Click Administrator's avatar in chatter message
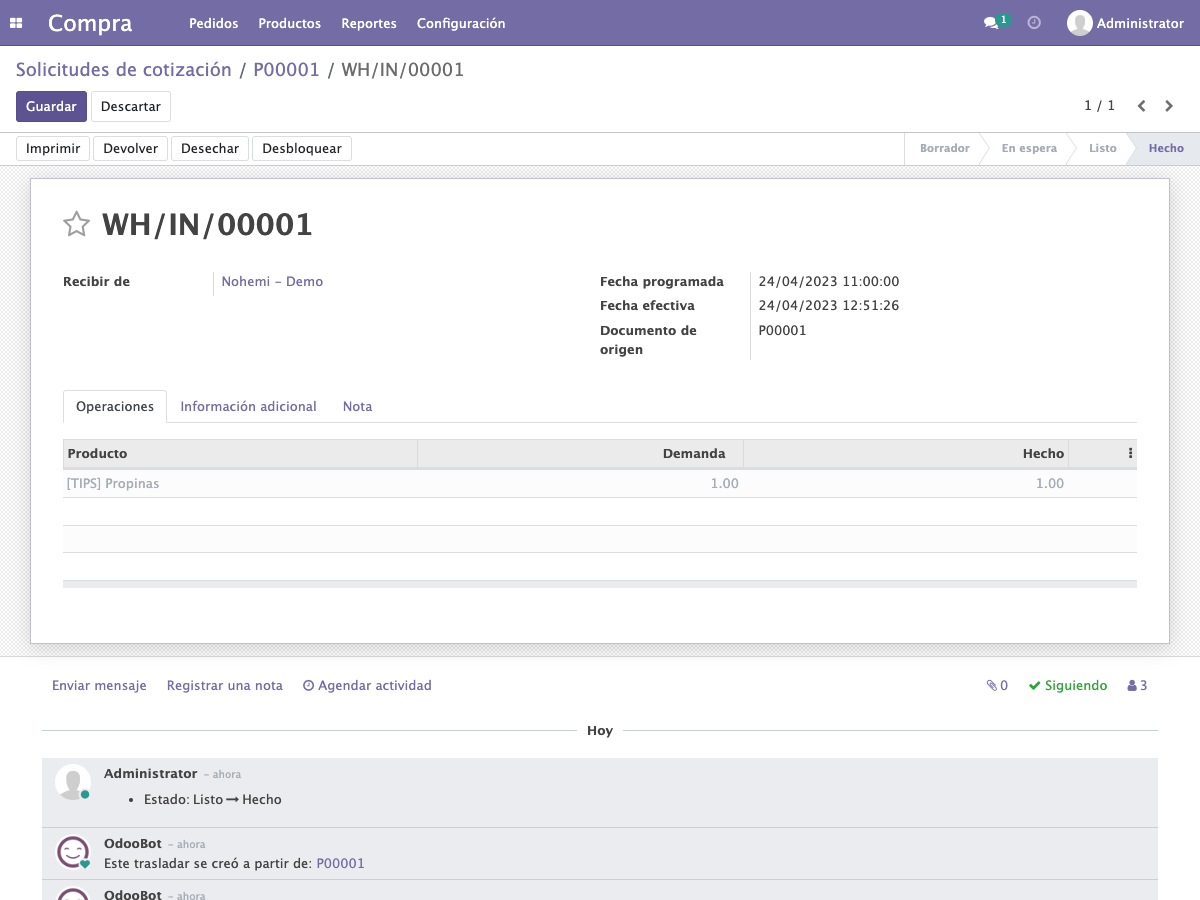 click(73, 782)
